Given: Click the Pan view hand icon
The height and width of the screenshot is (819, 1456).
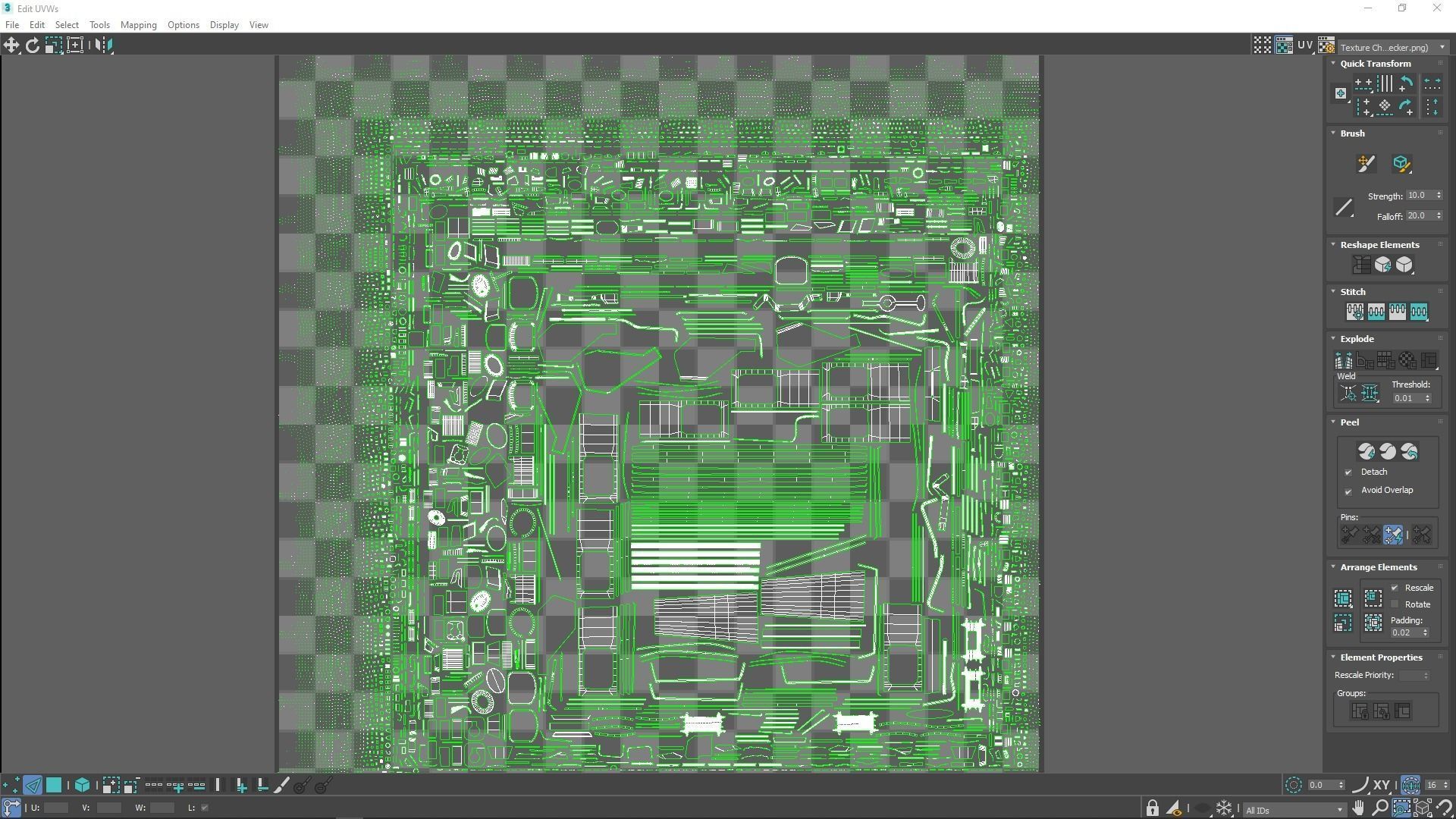Looking at the screenshot, I should [x=1358, y=808].
